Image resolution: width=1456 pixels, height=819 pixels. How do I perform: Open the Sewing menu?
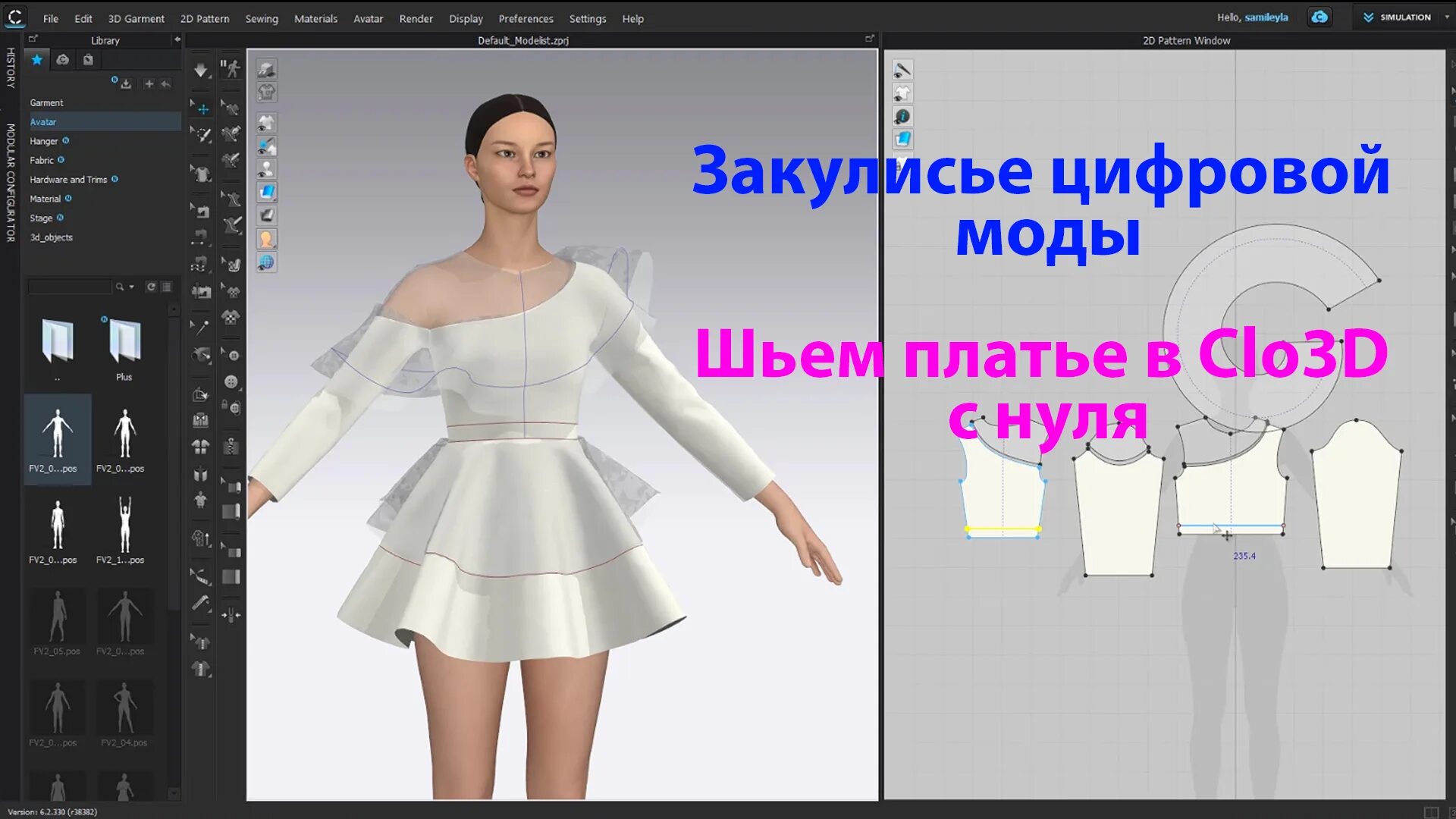point(261,18)
